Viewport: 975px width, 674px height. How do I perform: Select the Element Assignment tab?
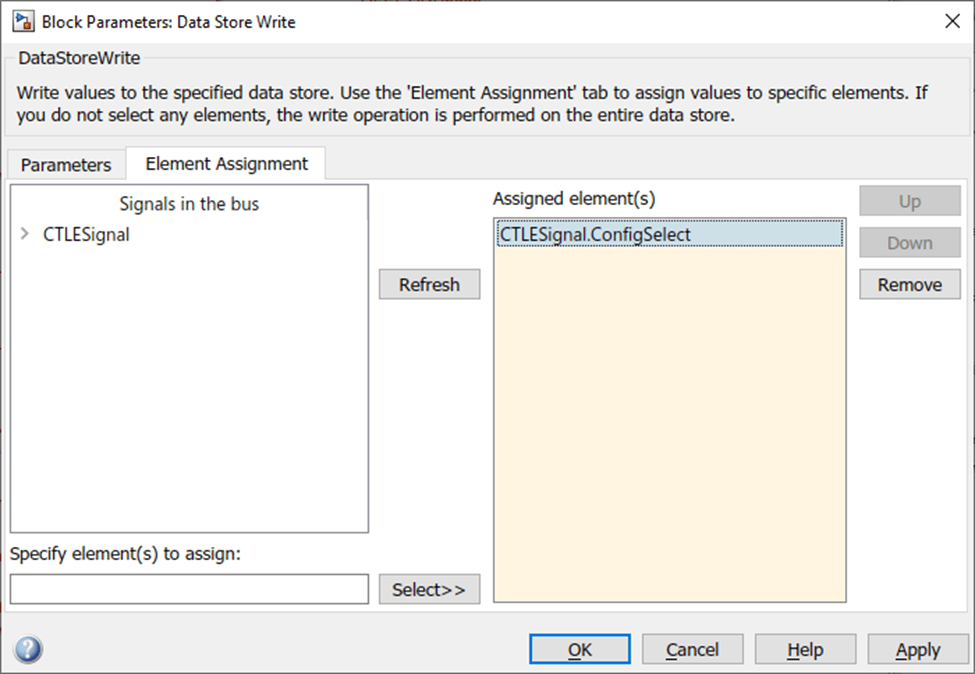click(x=227, y=163)
